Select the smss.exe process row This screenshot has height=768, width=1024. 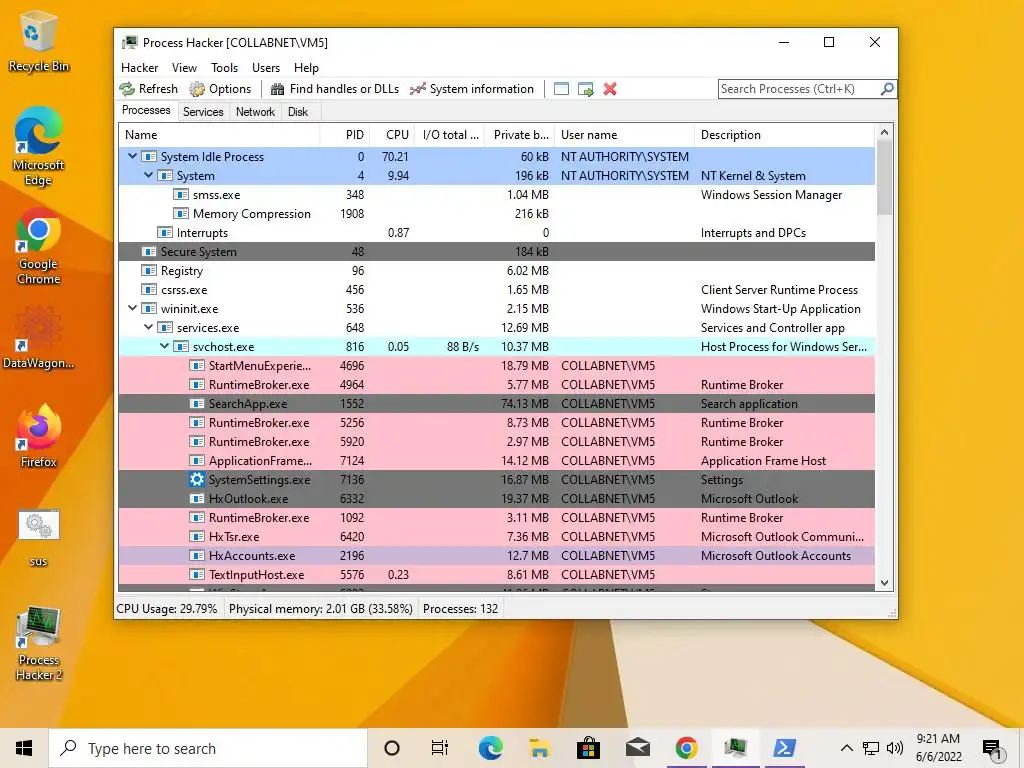coord(496,195)
